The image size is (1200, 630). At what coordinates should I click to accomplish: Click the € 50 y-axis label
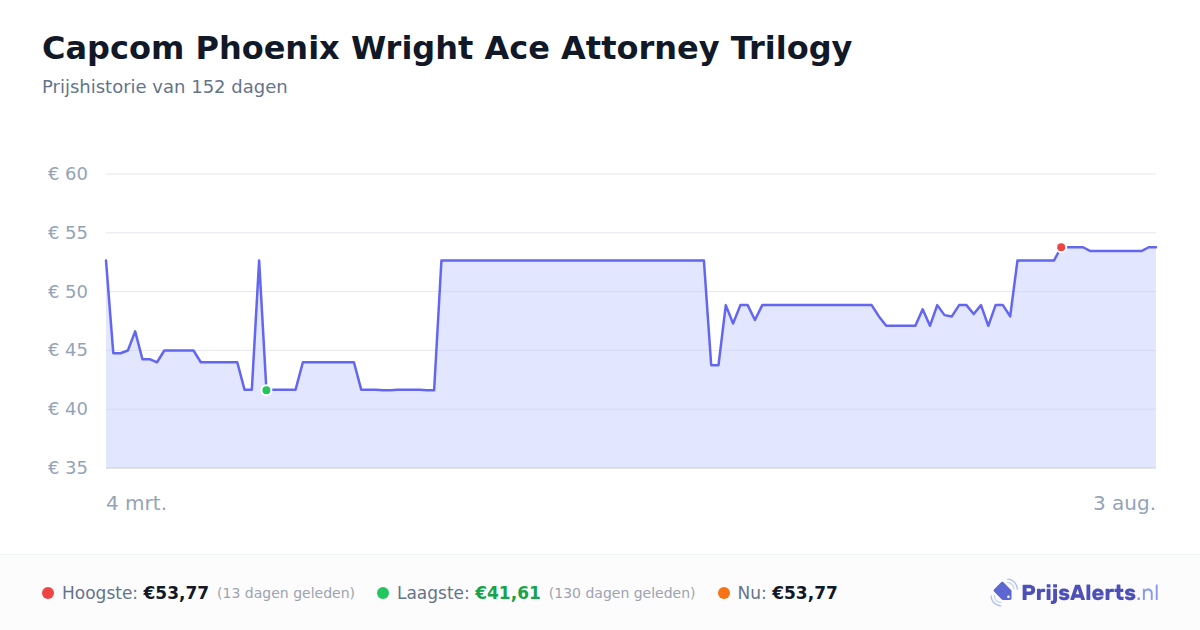click(68, 292)
